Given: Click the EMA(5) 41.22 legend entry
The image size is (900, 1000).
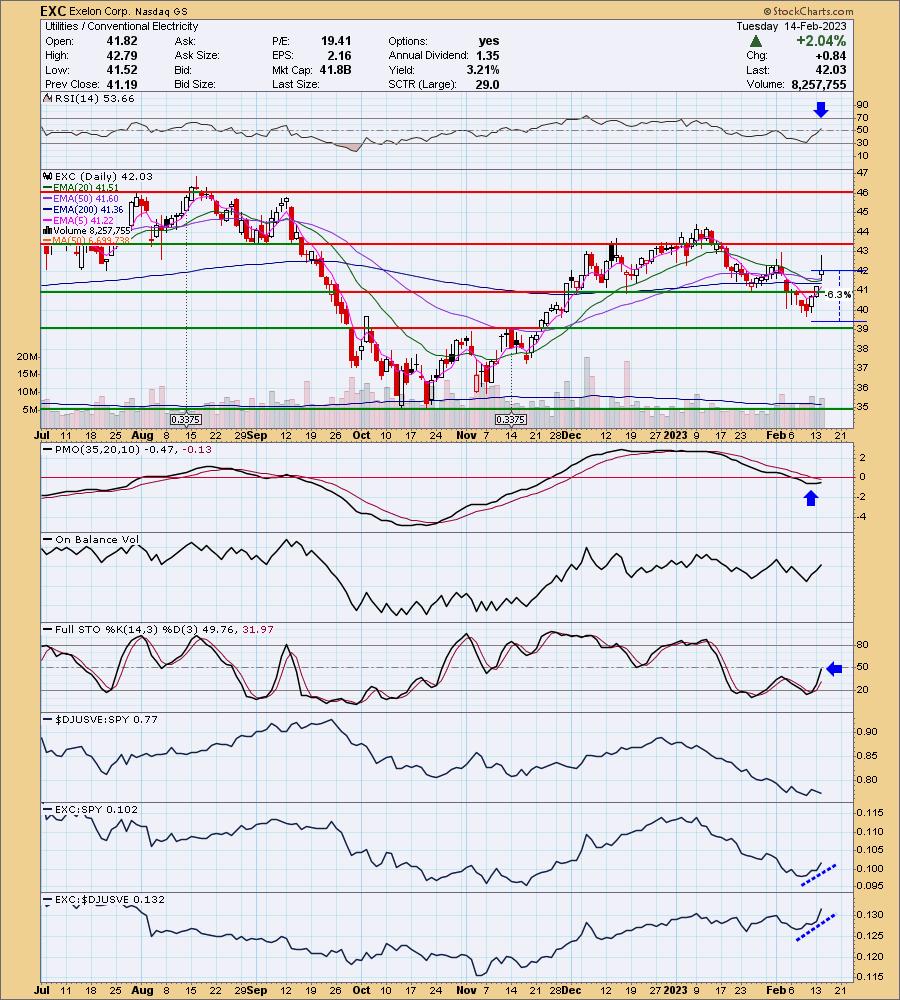Looking at the screenshot, I should point(84,220).
